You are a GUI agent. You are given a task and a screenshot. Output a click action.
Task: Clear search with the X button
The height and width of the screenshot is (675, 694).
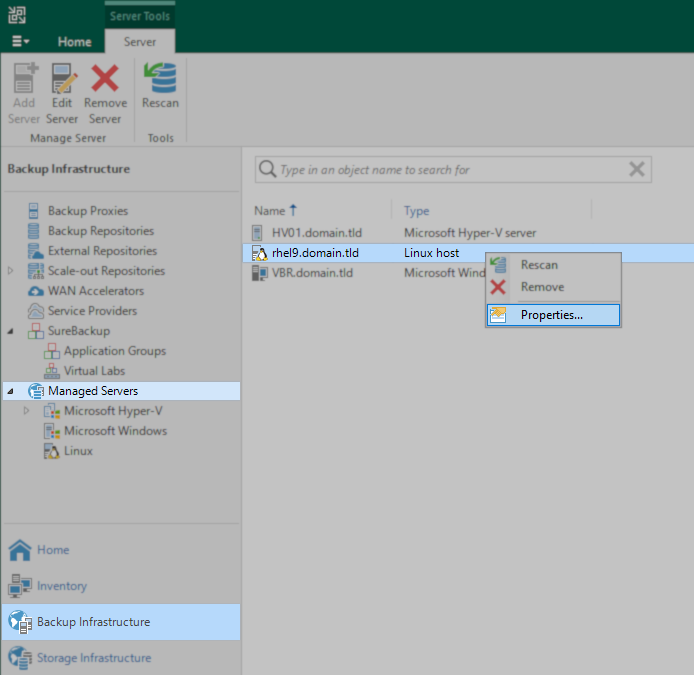click(x=636, y=170)
